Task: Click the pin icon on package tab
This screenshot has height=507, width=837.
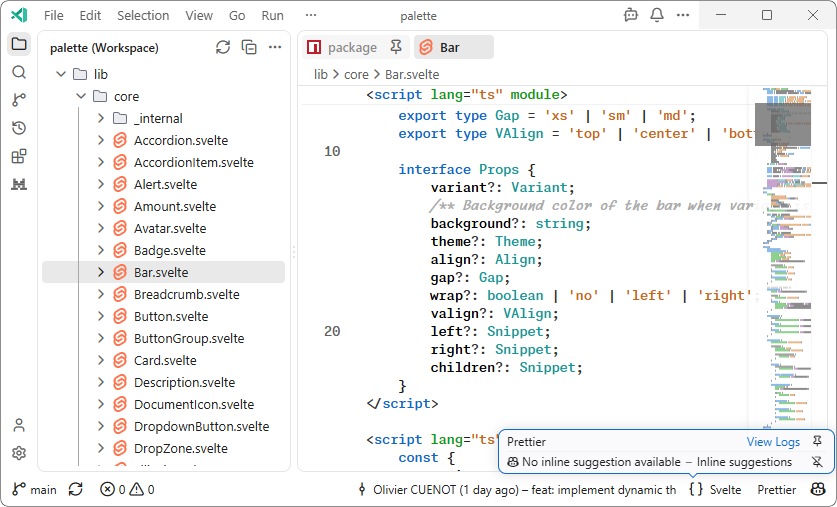Action: pyautogui.click(x=396, y=47)
